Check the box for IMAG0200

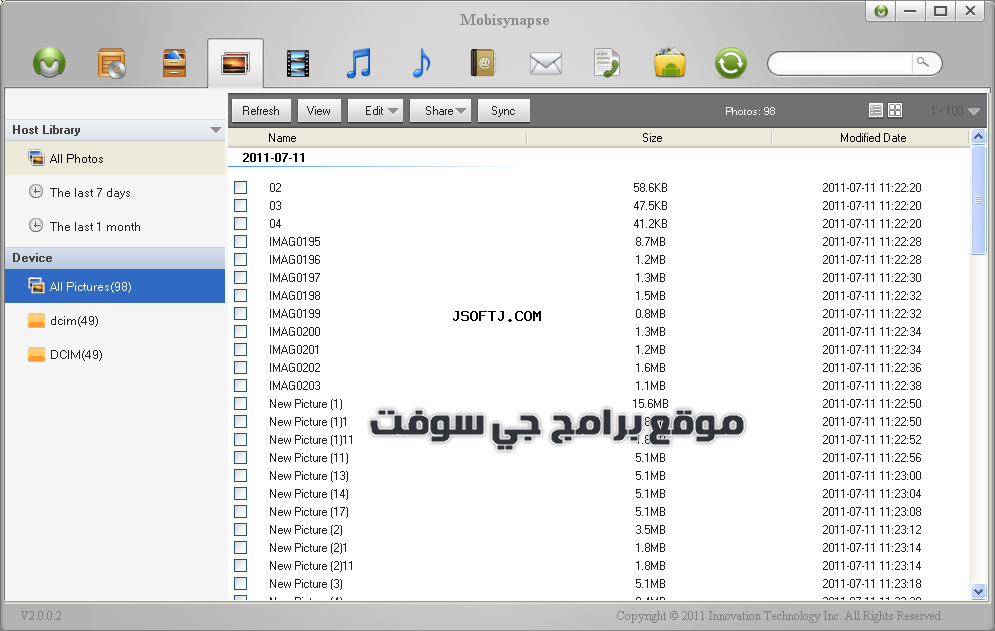[241, 331]
